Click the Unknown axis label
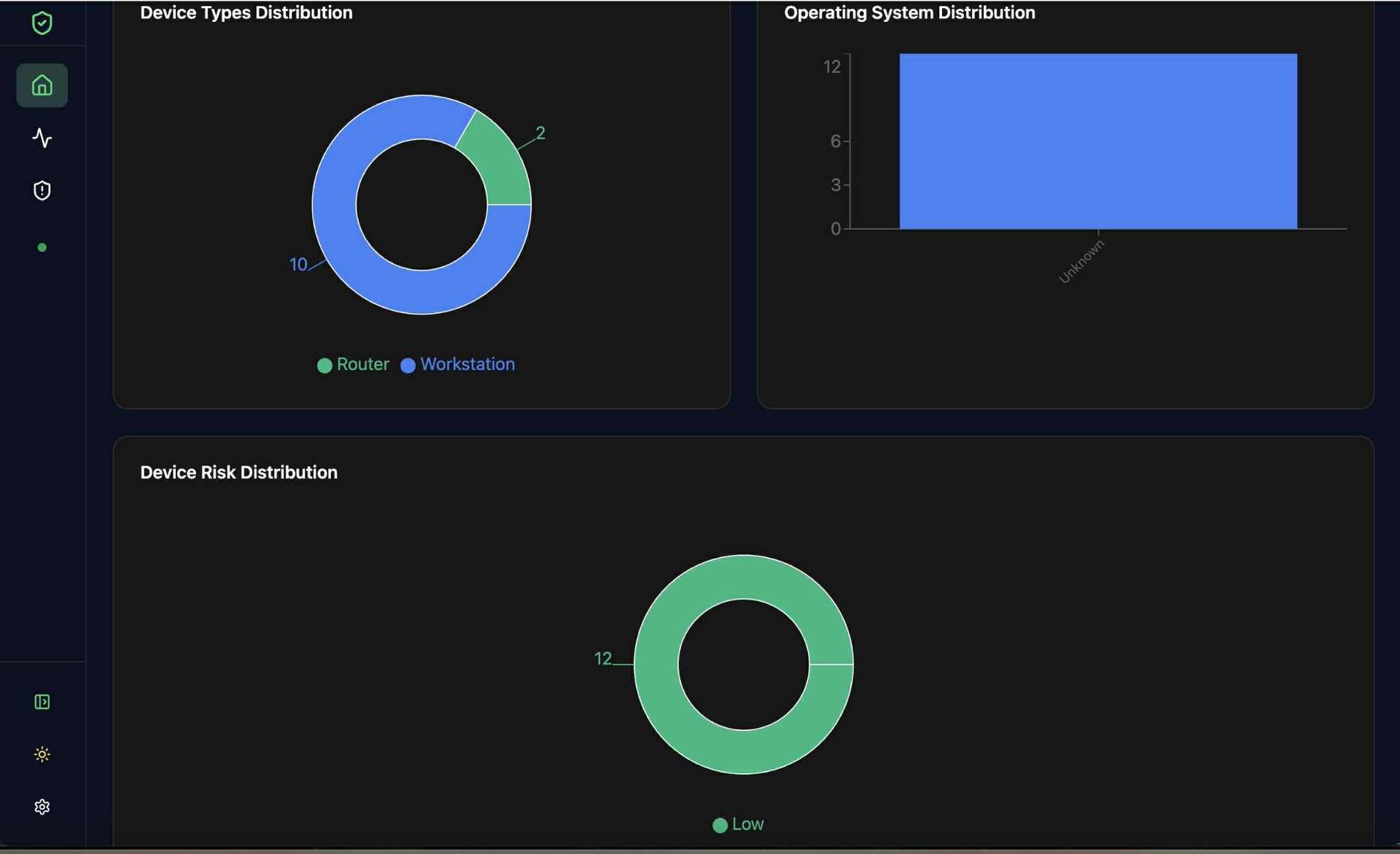1400x854 pixels. (x=1081, y=262)
